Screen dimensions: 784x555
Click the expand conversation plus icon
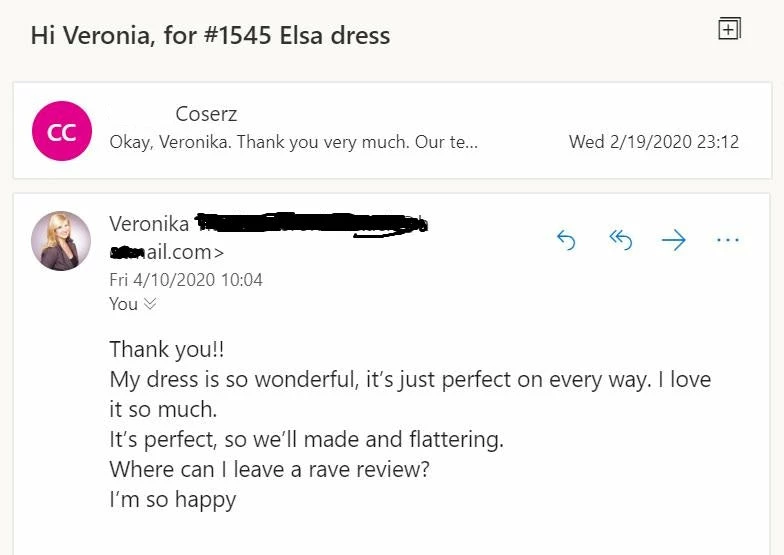click(x=730, y=29)
